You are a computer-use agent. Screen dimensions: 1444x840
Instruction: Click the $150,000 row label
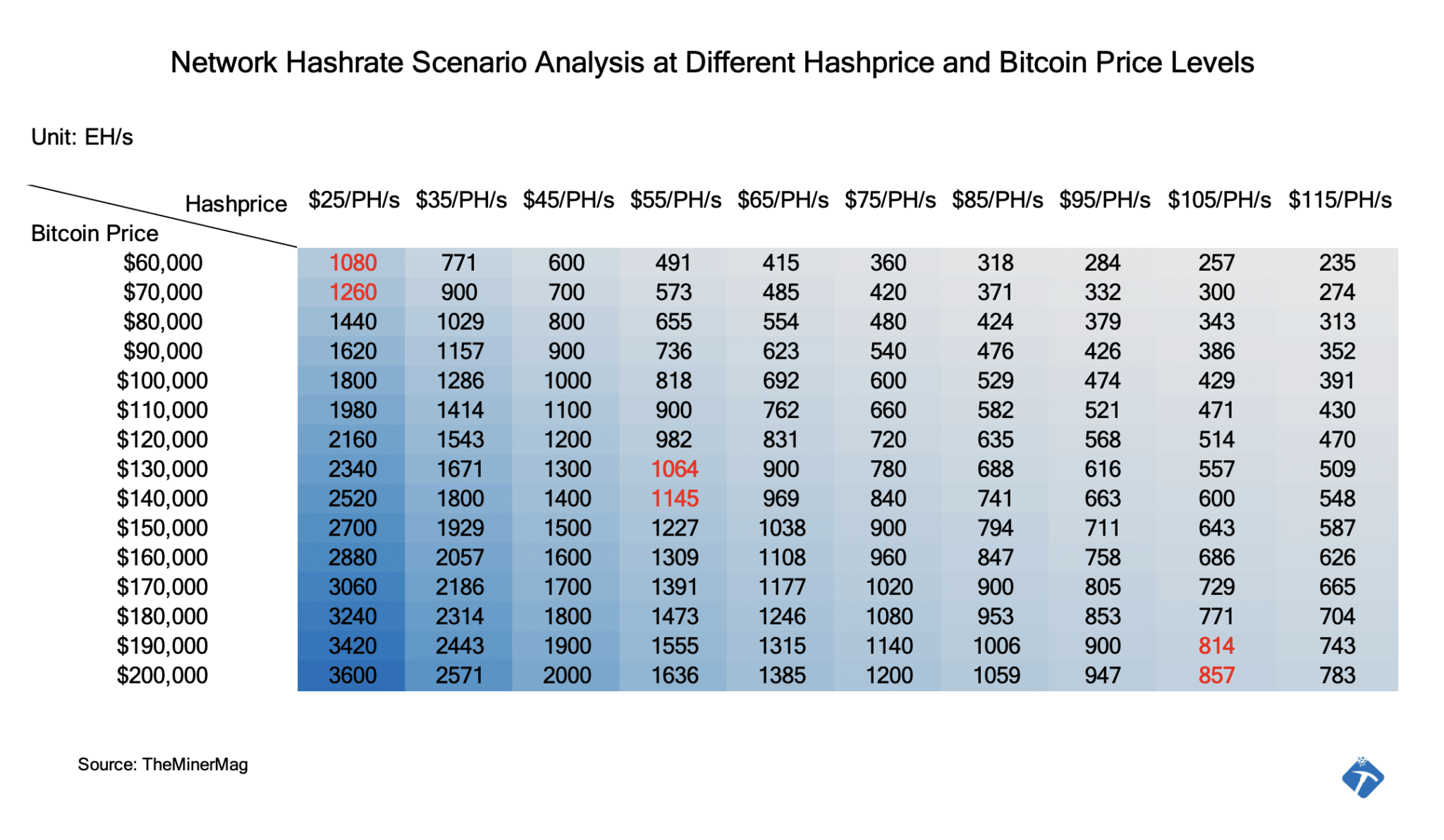162,528
